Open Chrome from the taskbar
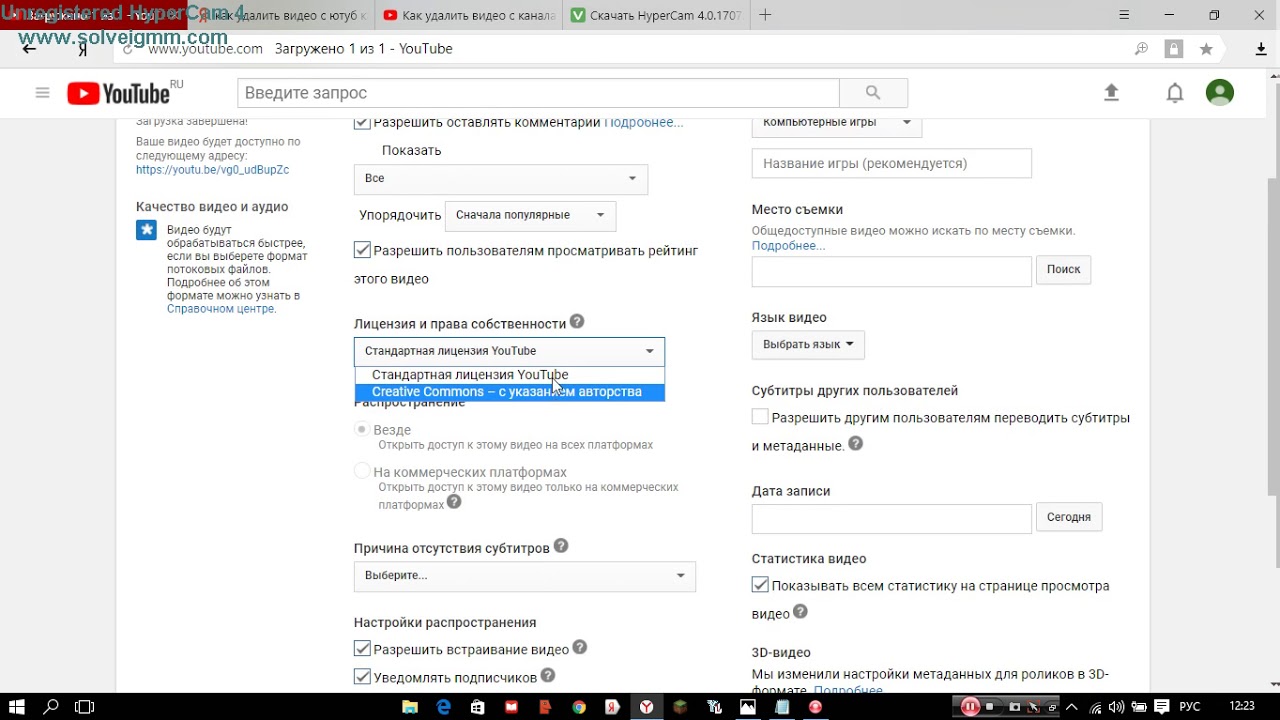 click(579, 707)
